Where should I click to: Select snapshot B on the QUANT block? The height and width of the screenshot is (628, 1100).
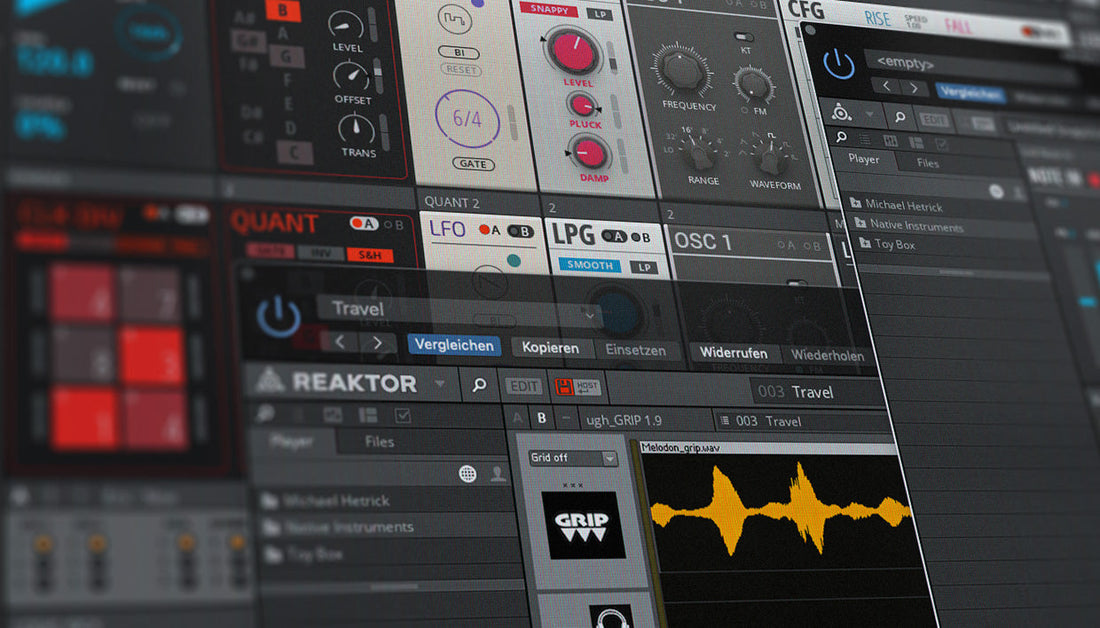tap(394, 225)
